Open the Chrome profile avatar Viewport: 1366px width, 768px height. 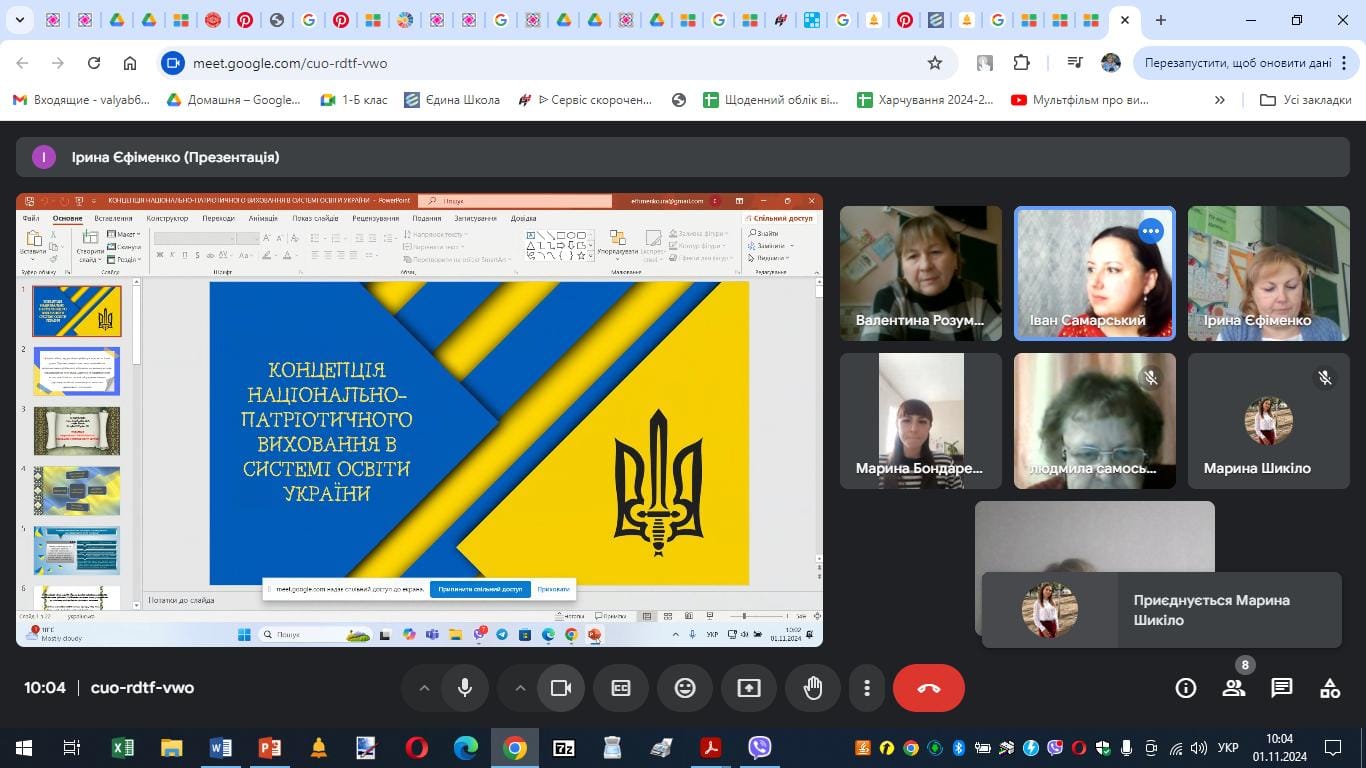(x=1111, y=63)
